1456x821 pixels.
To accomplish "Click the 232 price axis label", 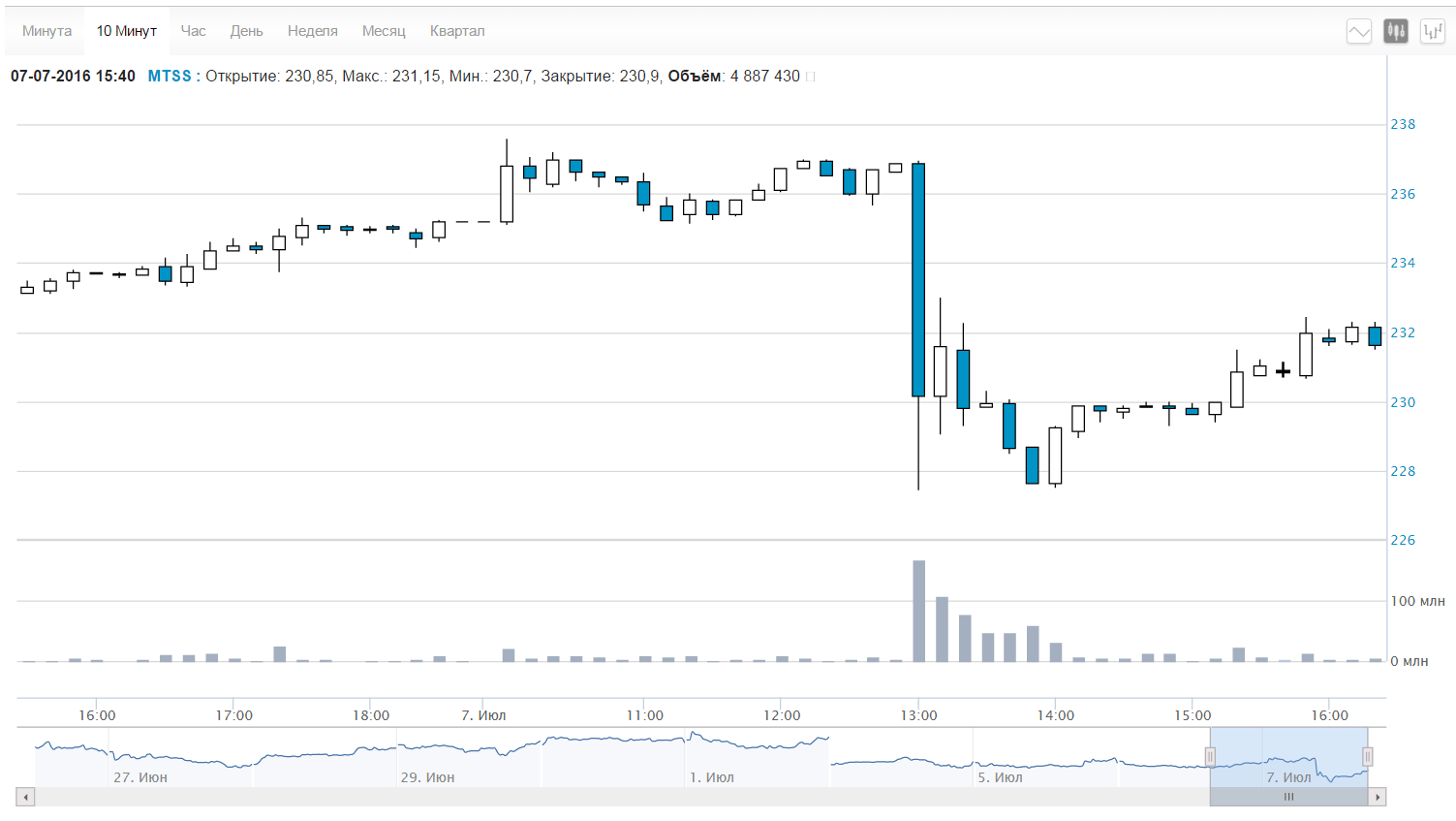I will (1403, 333).
